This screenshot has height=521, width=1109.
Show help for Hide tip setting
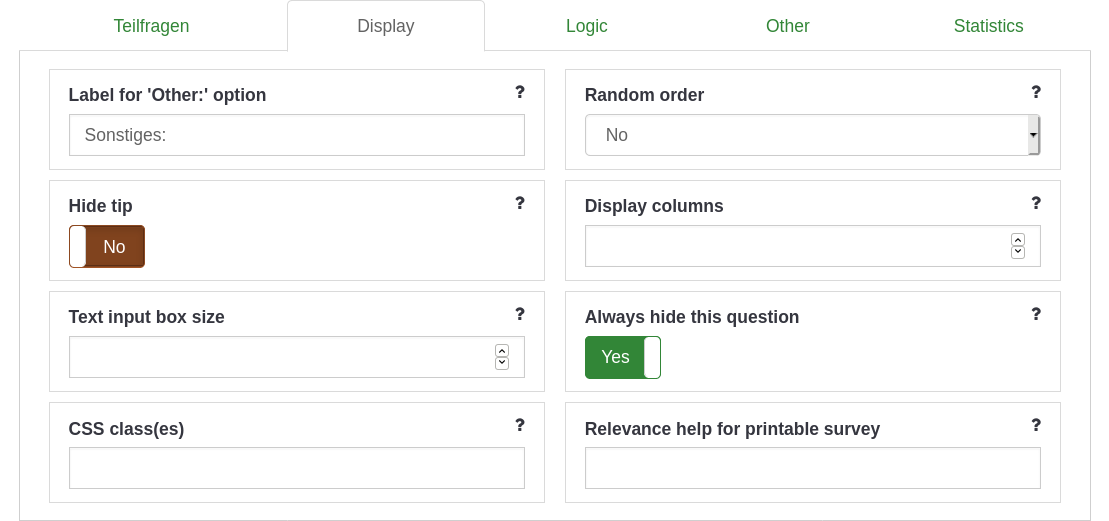(x=520, y=203)
